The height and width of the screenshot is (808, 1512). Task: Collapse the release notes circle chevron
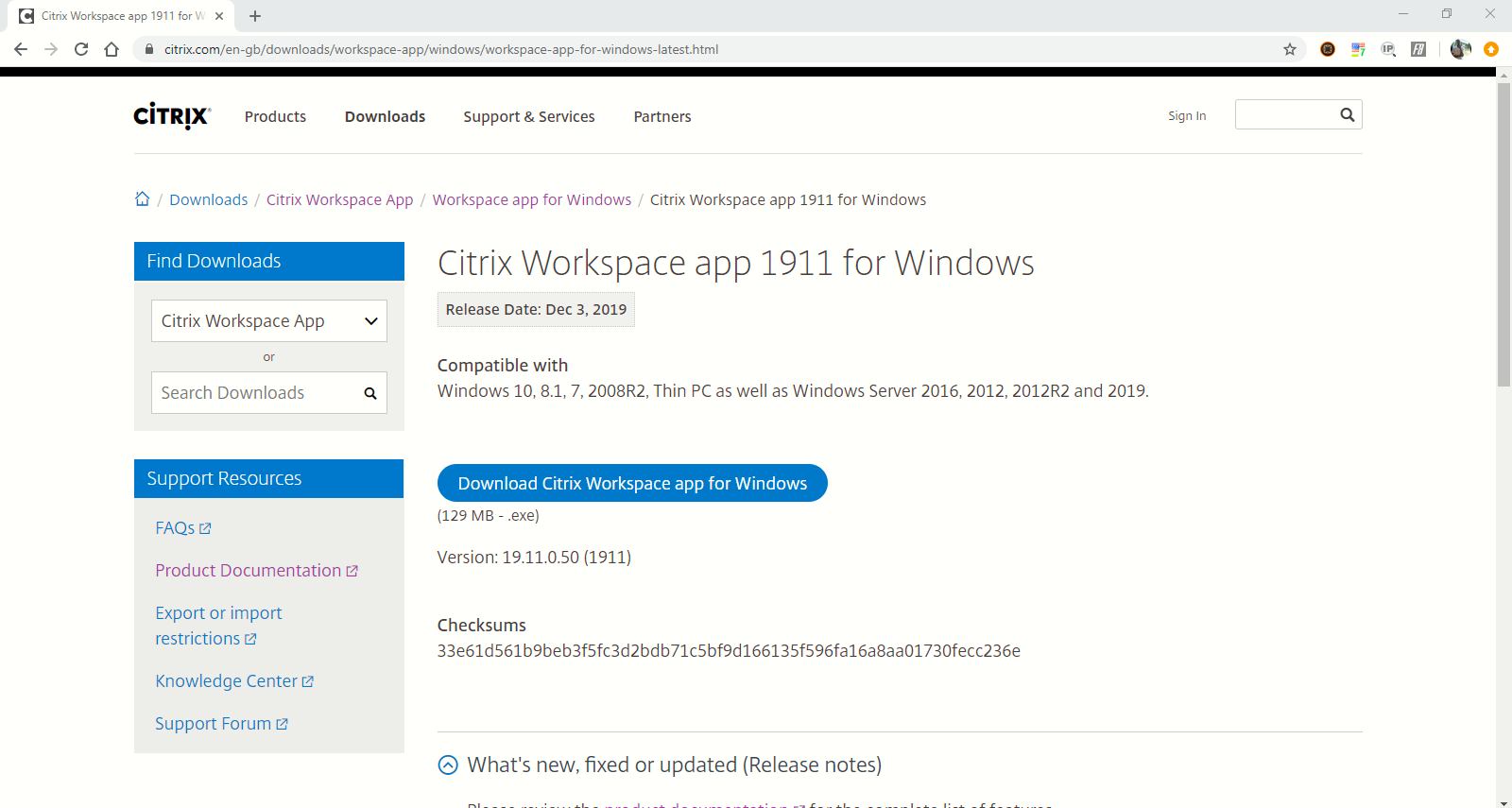[x=448, y=765]
